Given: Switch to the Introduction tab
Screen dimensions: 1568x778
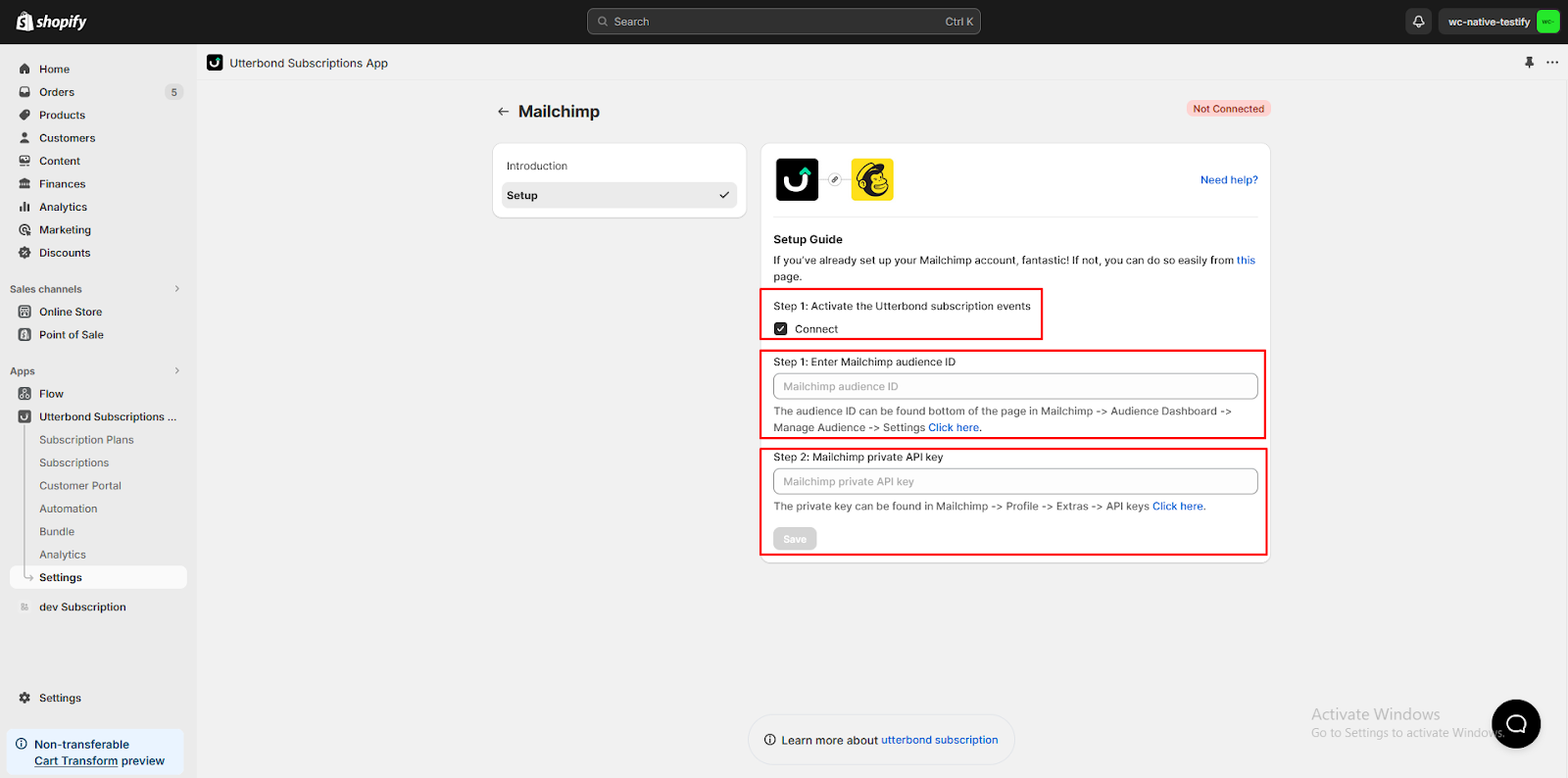Looking at the screenshot, I should point(619,167).
